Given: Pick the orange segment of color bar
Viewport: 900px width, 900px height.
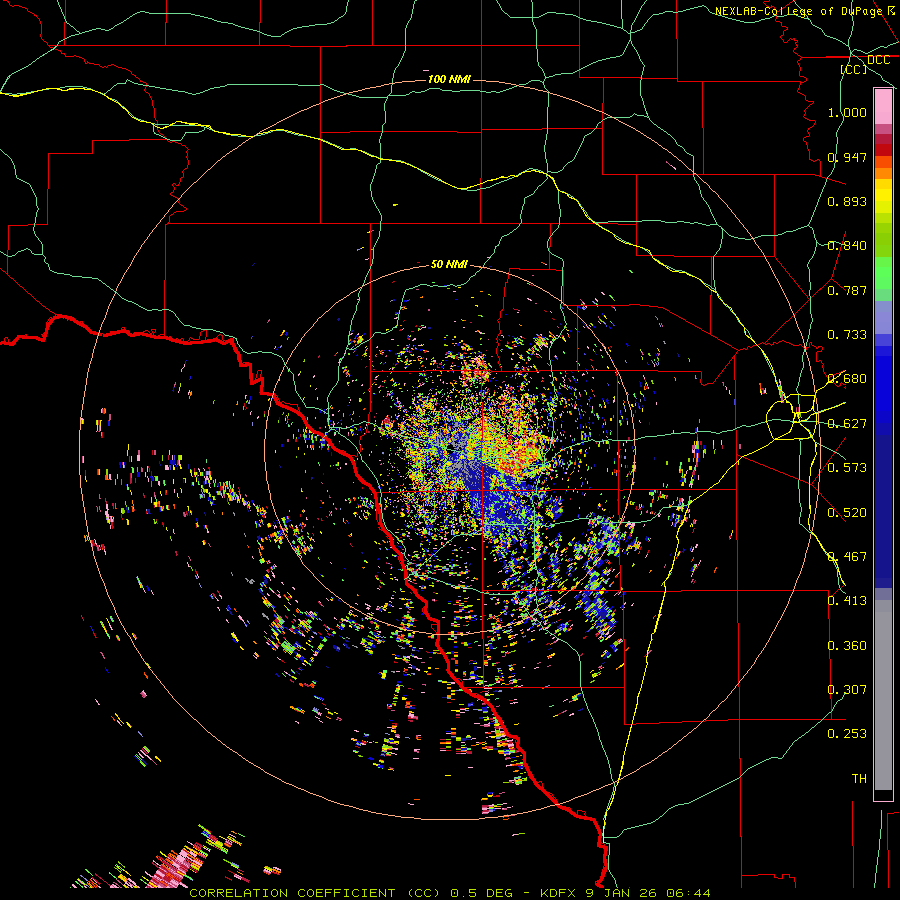Looking at the screenshot, I should point(883,173).
